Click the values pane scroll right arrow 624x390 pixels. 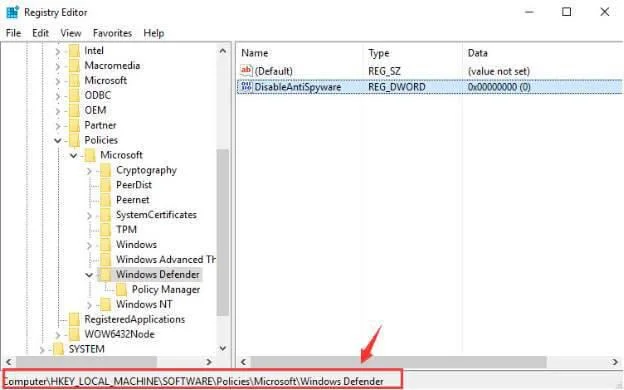(615, 362)
